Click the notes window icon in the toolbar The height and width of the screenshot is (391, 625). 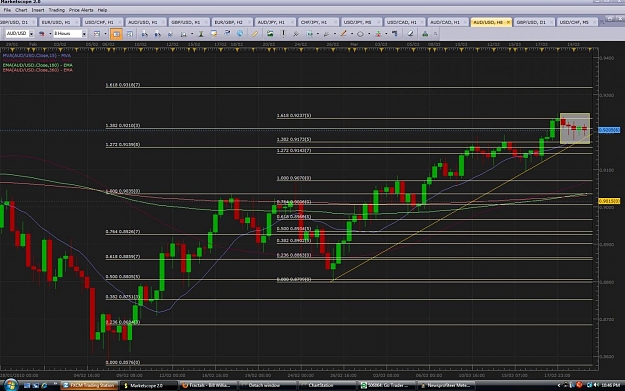point(214,34)
